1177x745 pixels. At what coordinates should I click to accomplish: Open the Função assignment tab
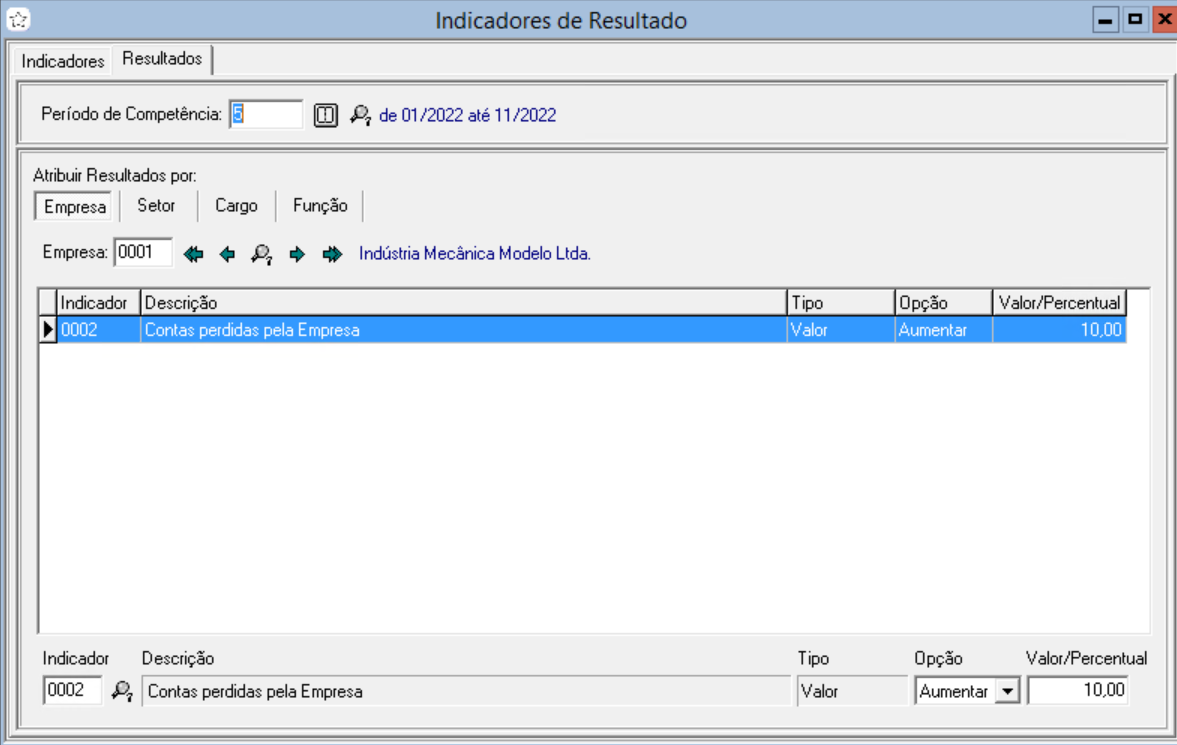(320, 206)
